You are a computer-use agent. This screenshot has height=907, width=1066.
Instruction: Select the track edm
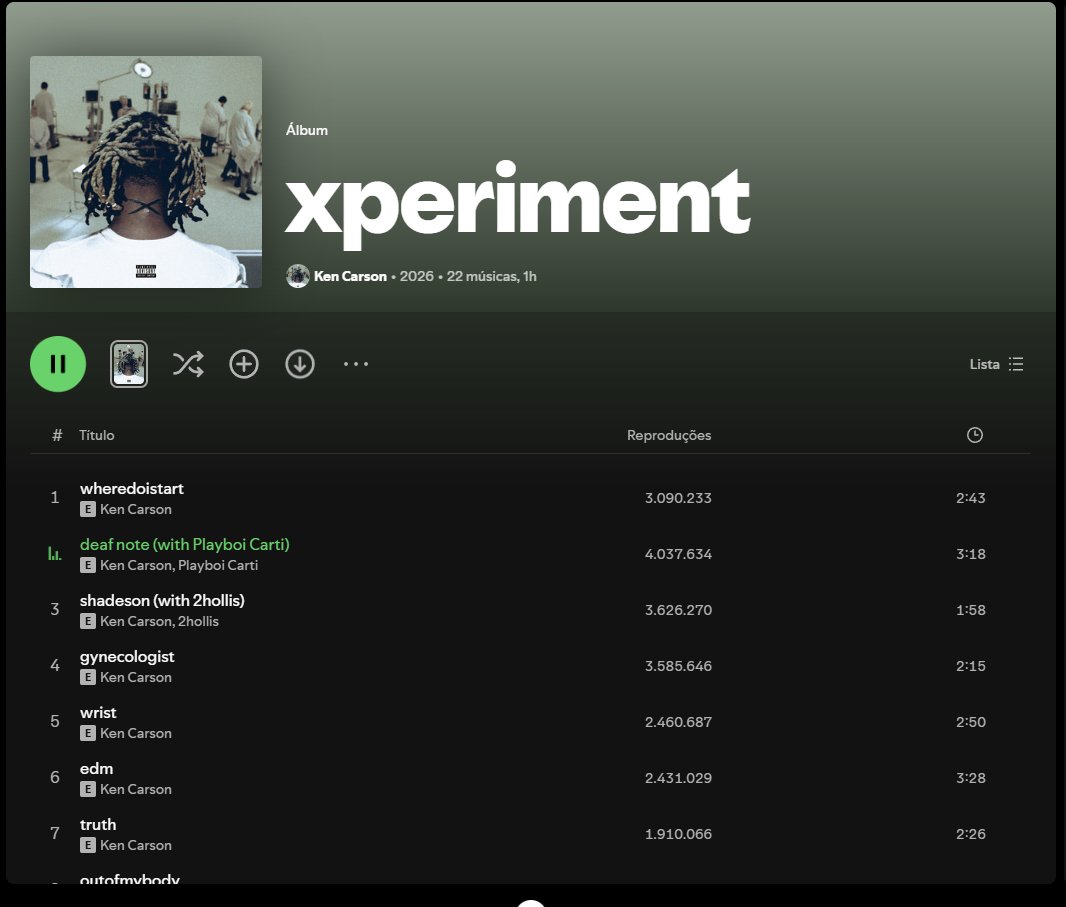coord(97,768)
